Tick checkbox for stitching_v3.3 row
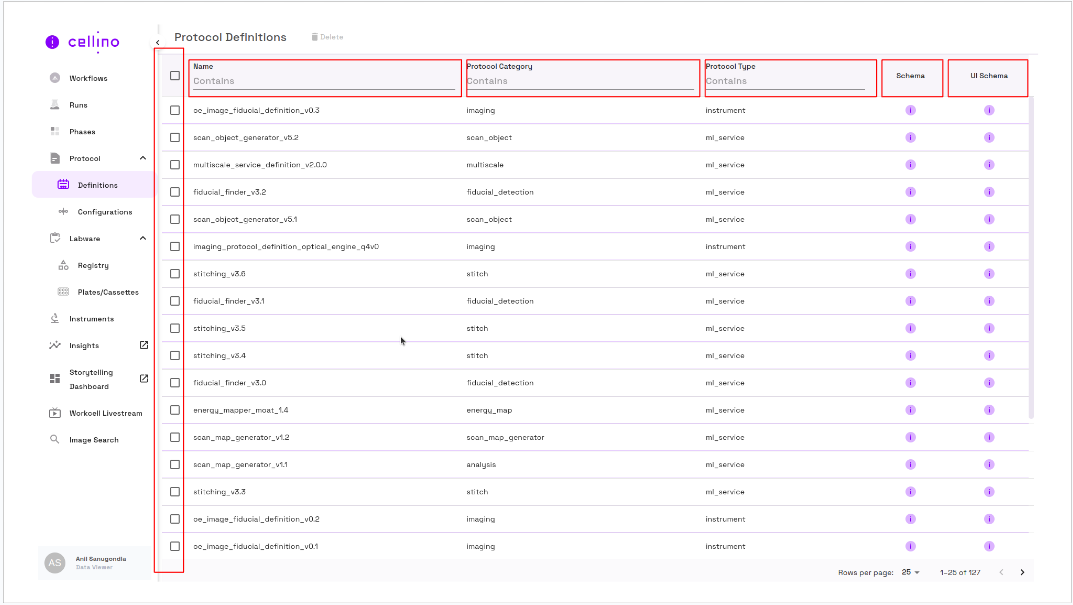The width and height of the screenshot is (1073, 605). [175, 492]
